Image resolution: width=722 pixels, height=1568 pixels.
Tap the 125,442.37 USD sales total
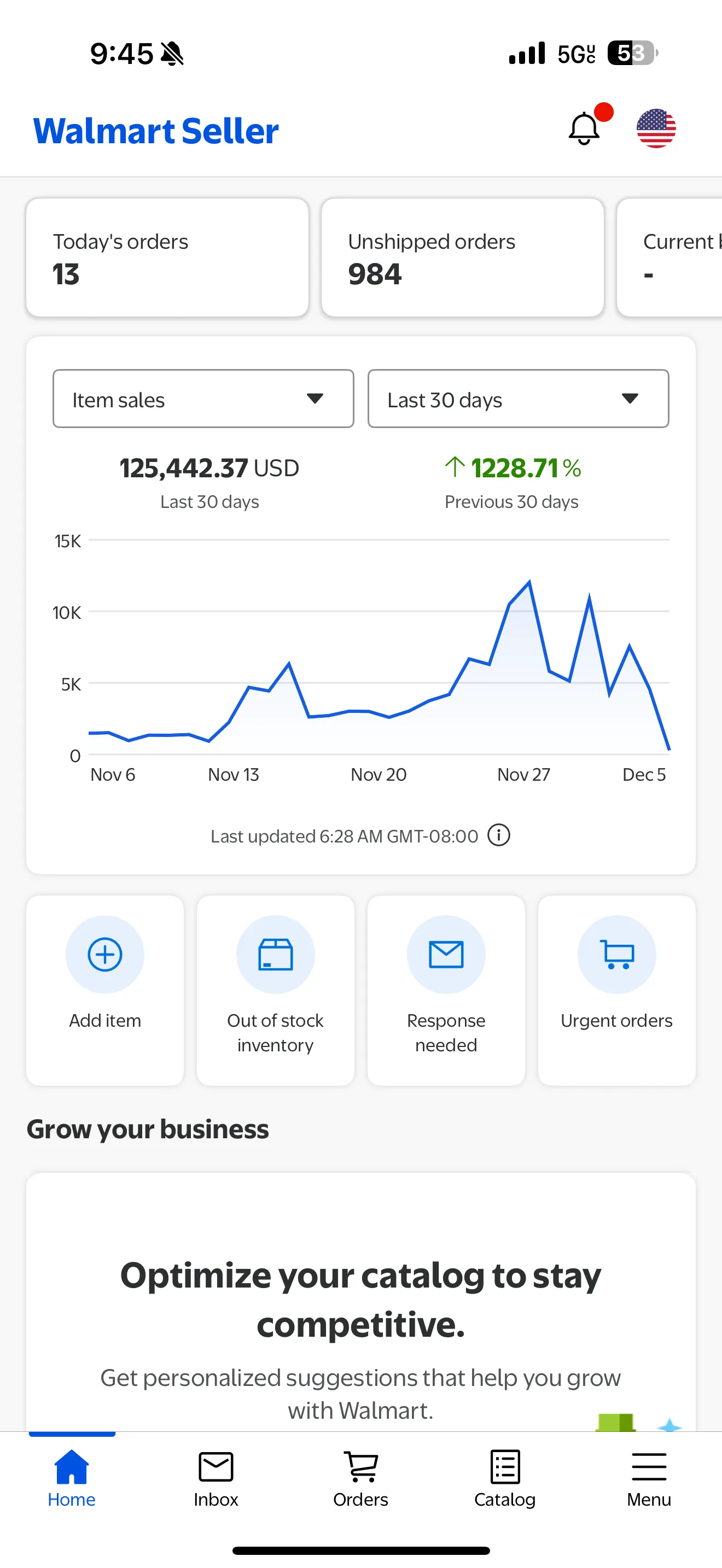coord(209,468)
